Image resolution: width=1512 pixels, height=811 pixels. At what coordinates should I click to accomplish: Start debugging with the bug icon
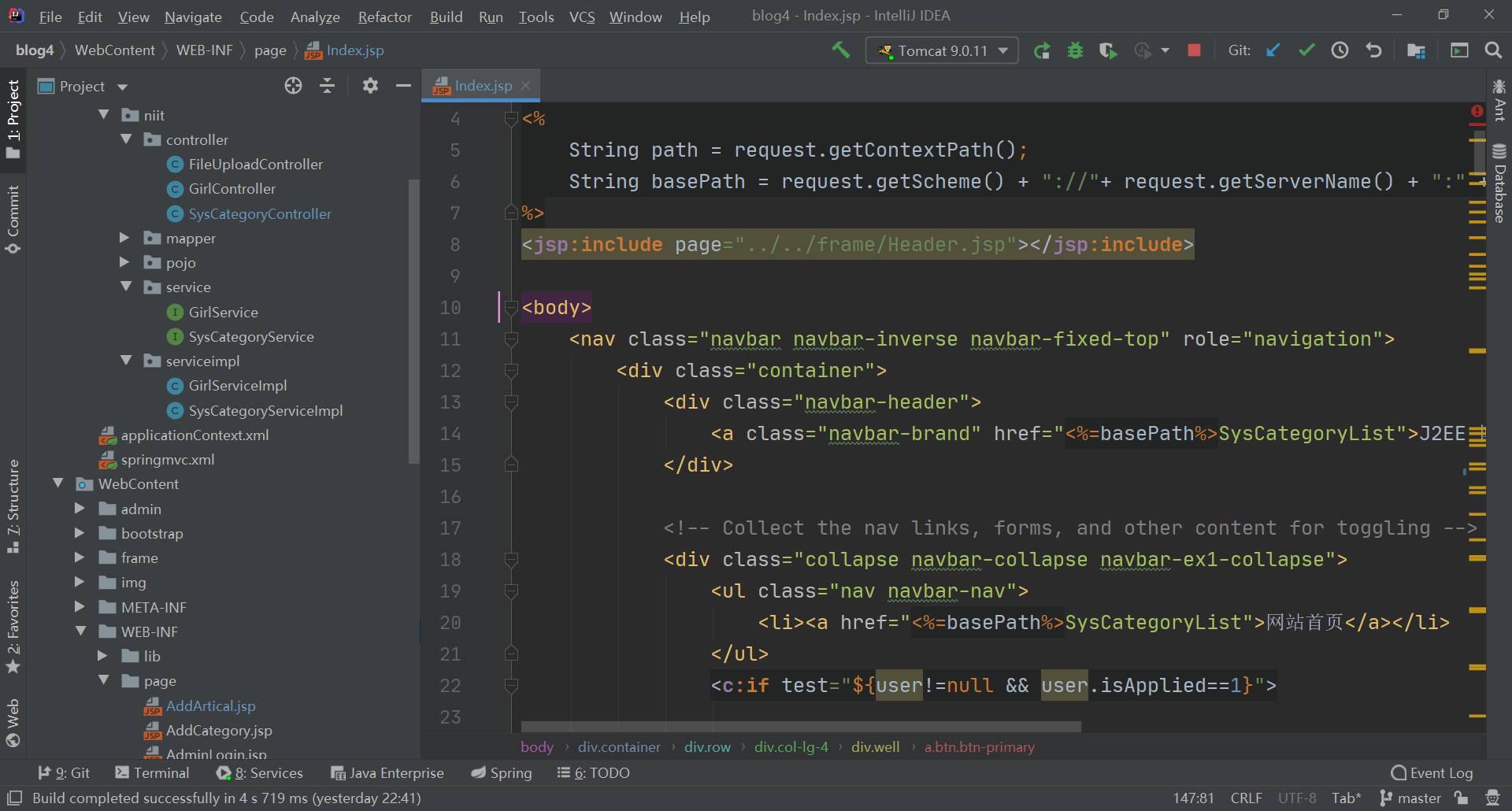point(1075,50)
